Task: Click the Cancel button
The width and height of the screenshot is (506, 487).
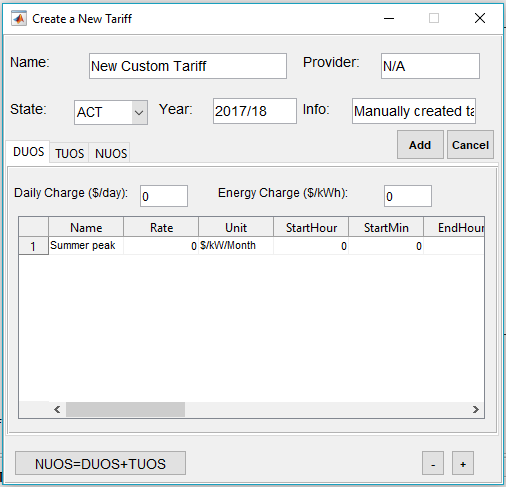Action: point(470,145)
